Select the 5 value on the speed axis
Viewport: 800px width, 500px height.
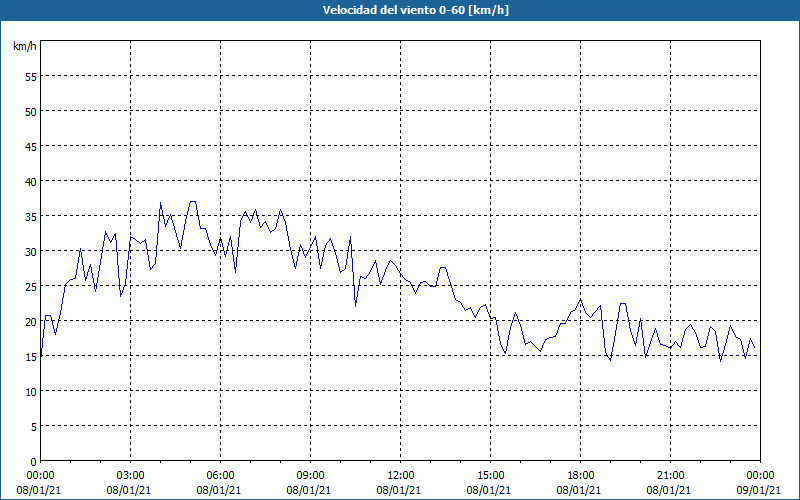click(x=33, y=427)
